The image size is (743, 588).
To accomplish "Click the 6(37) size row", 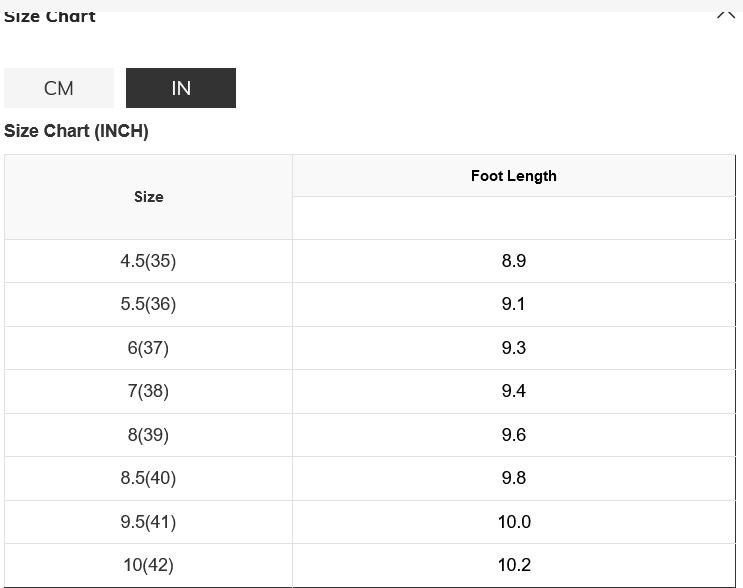I will 148,348.
